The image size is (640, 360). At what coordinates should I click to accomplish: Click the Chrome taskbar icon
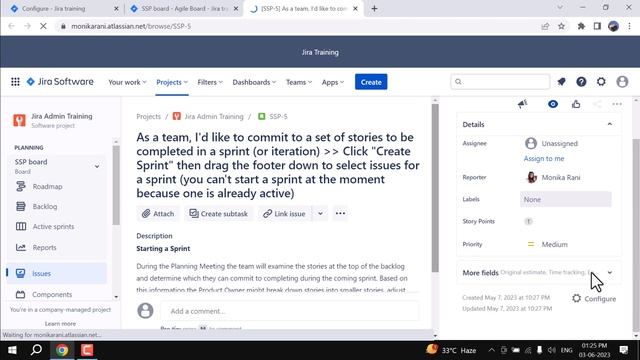[x=62, y=350]
